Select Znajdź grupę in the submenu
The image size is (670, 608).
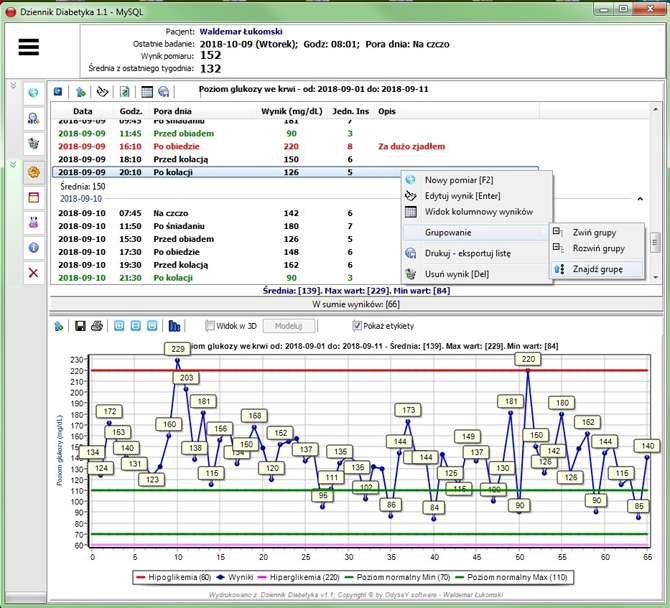597,269
